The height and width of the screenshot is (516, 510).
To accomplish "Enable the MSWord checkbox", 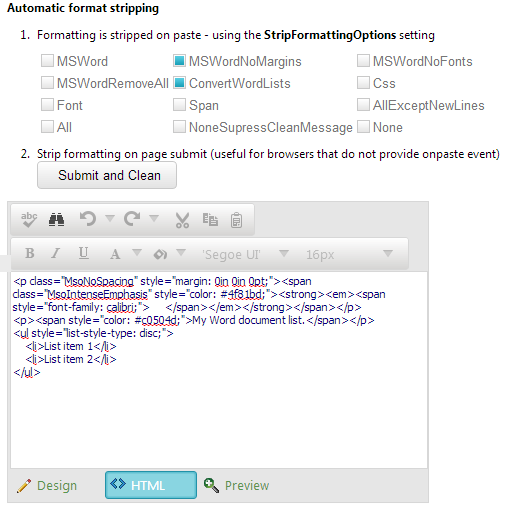I will pos(47,61).
